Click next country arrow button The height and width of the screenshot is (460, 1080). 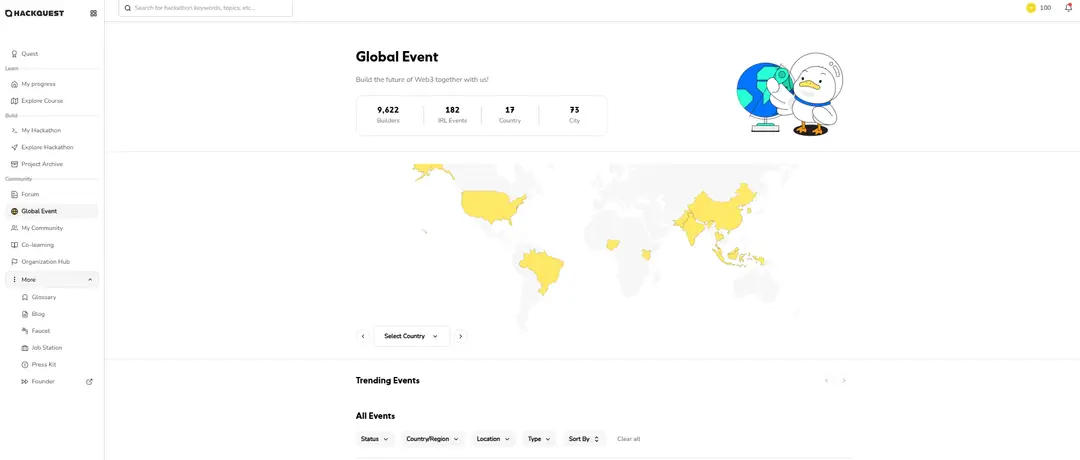(460, 336)
